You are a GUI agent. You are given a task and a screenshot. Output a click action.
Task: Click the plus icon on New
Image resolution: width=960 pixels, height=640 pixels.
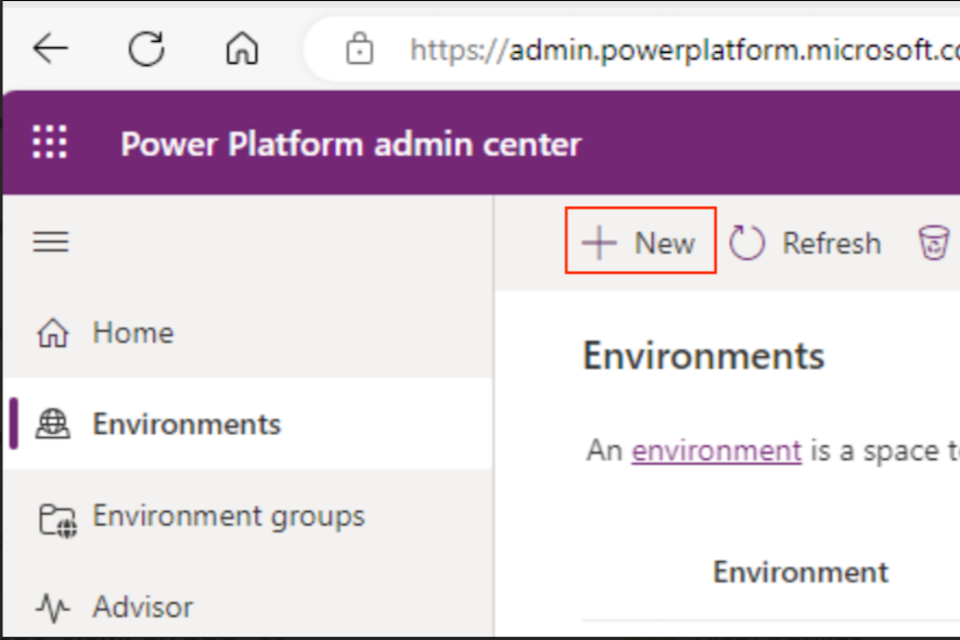point(599,242)
